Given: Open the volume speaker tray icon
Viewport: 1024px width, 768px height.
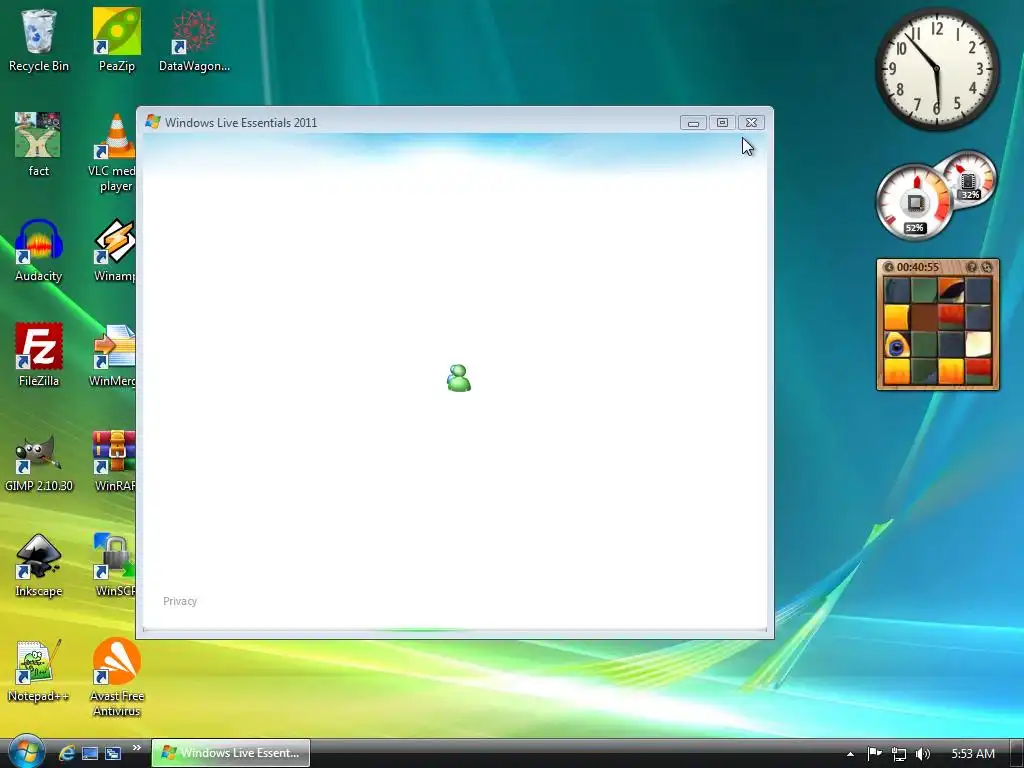Looking at the screenshot, I should [x=923, y=754].
